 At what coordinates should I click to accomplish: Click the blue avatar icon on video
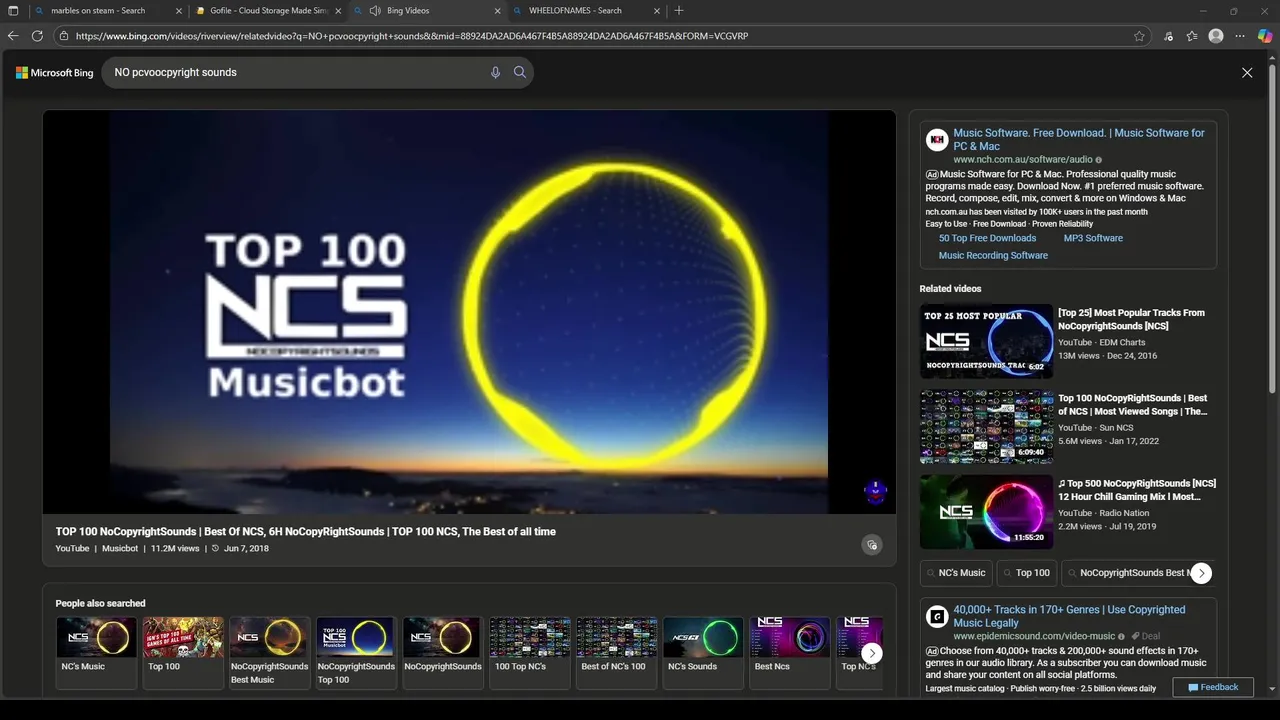click(x=875, y=491)
